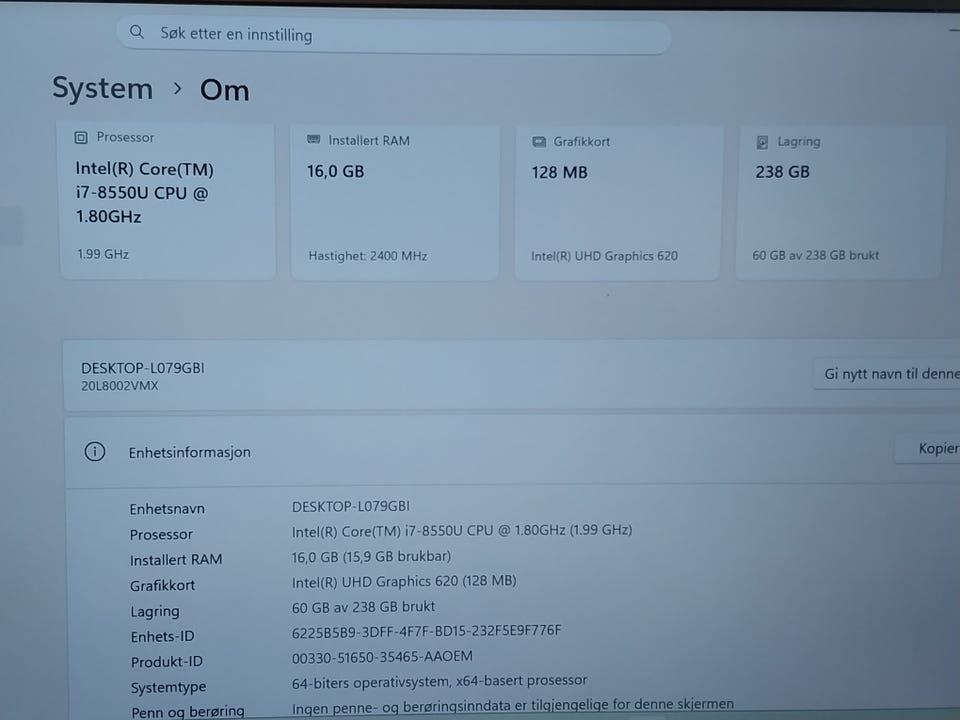This screenshot has width=960, height=720.
Task: Select the Enhetsnavn value DESKTOP-L079GBI
Action: tap(350, 506)
